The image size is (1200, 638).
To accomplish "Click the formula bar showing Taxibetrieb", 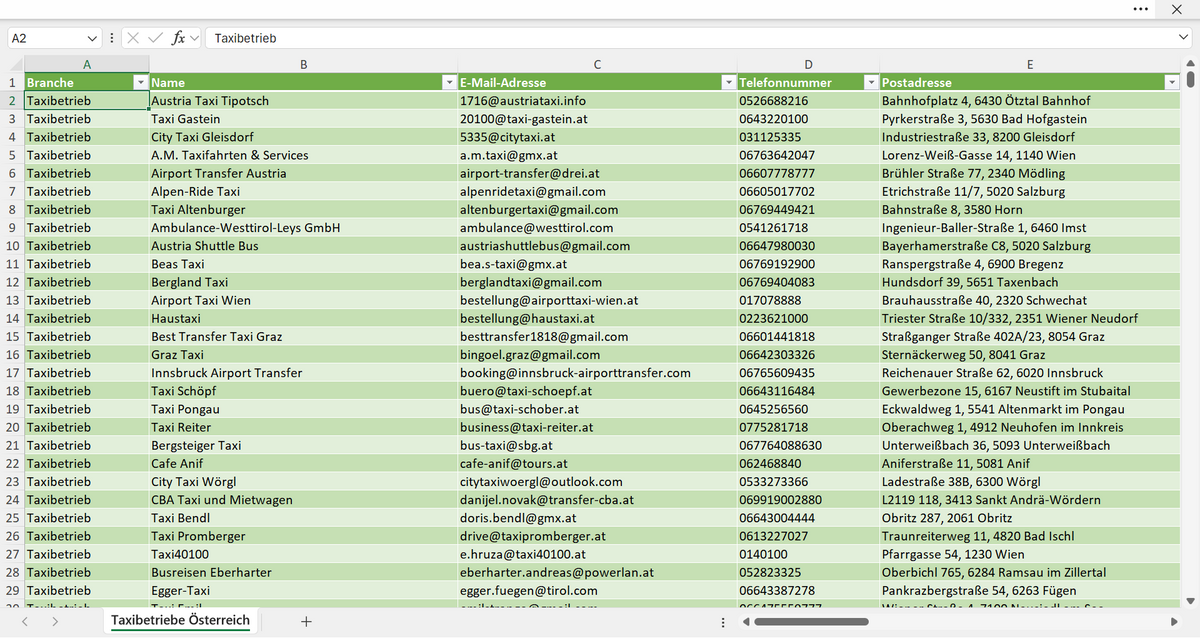I will (x=688, y=38).
